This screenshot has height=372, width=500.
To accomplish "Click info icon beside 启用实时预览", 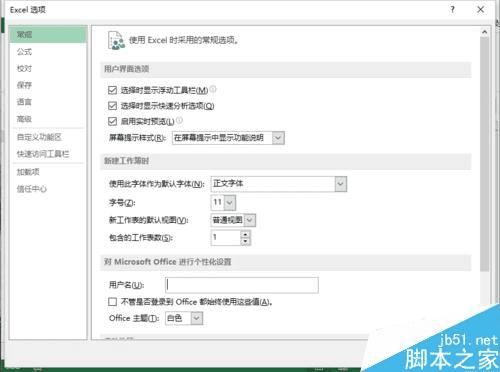I will tap(179, 120).
